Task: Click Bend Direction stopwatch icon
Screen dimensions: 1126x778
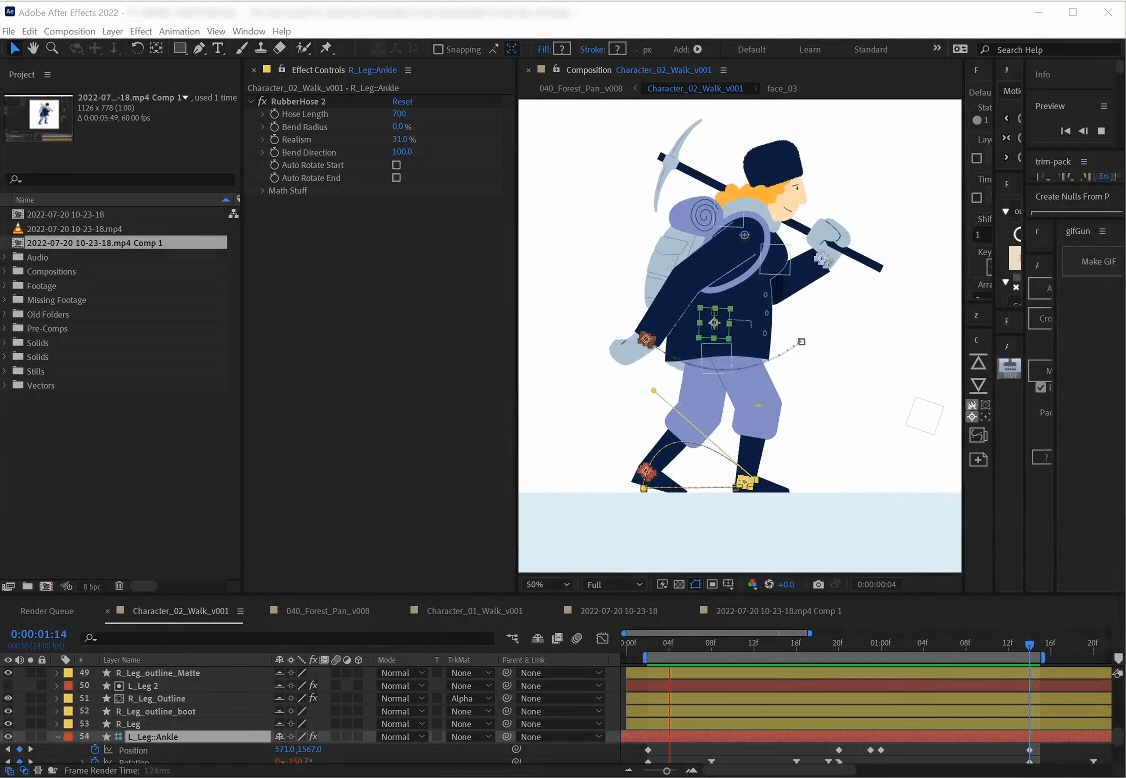Action: 274,152
